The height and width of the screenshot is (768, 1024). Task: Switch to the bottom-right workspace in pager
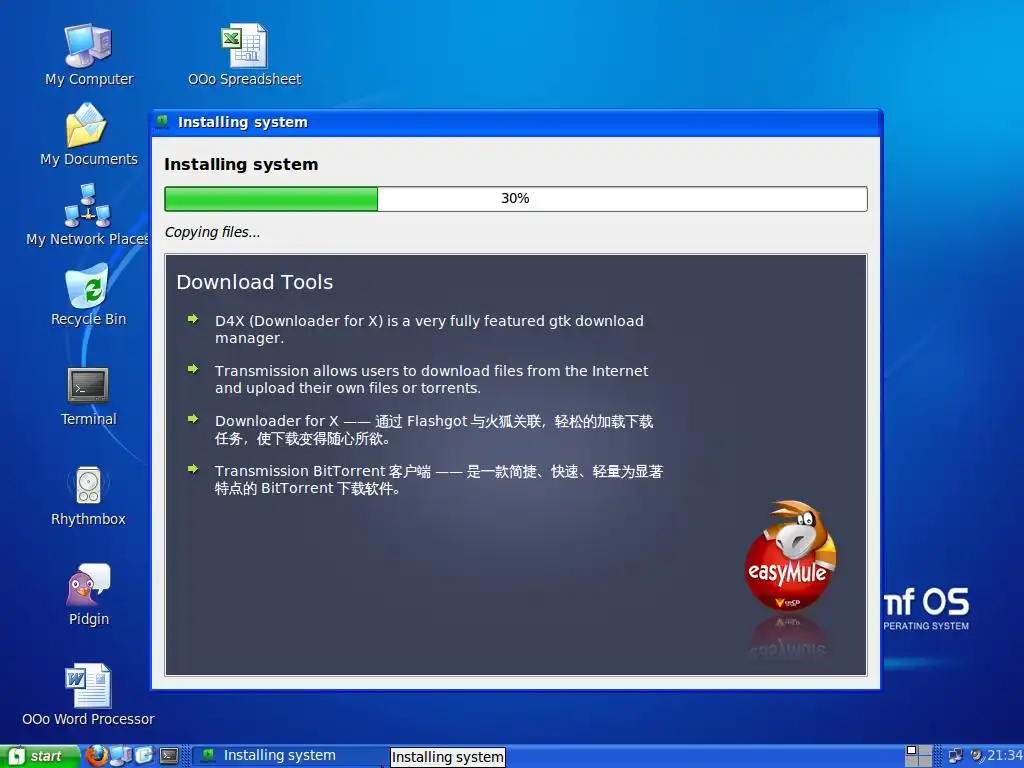pyautogui.click(x=925, y=761)
